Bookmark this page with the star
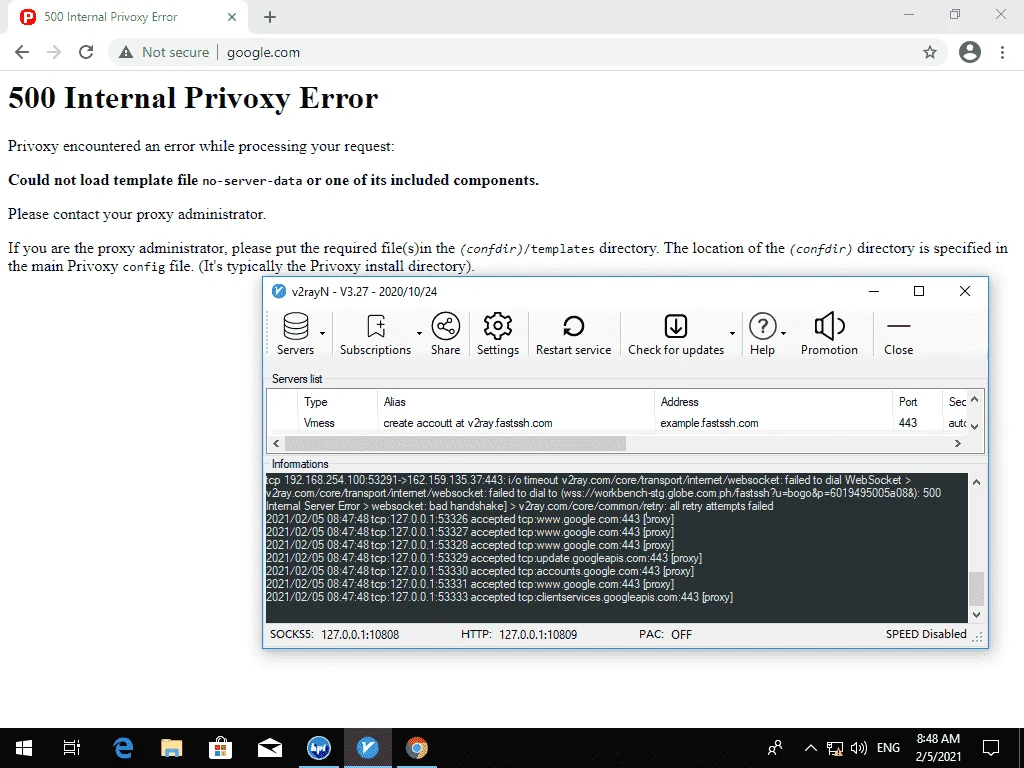The height and width of the screenshot is (768, 1024). coord(930,52)
